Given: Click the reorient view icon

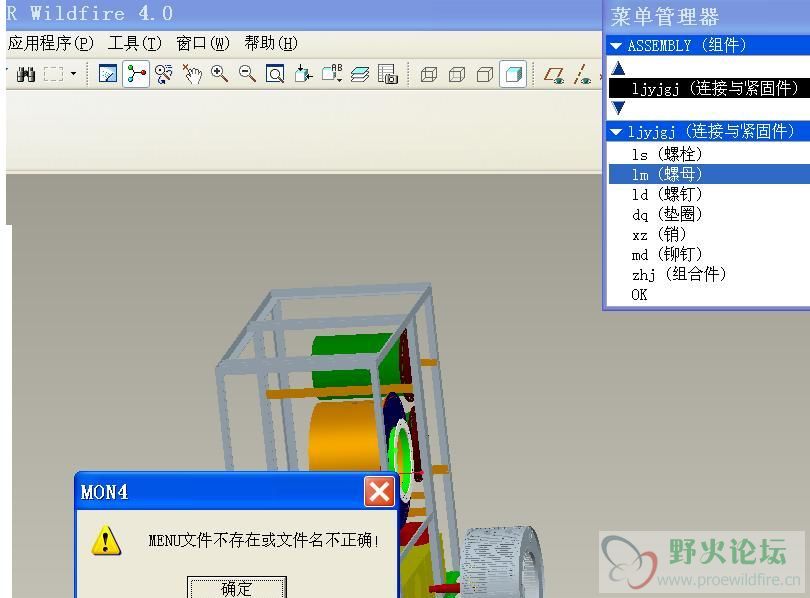Looking at the screenshot, I should tap(303, 74).
